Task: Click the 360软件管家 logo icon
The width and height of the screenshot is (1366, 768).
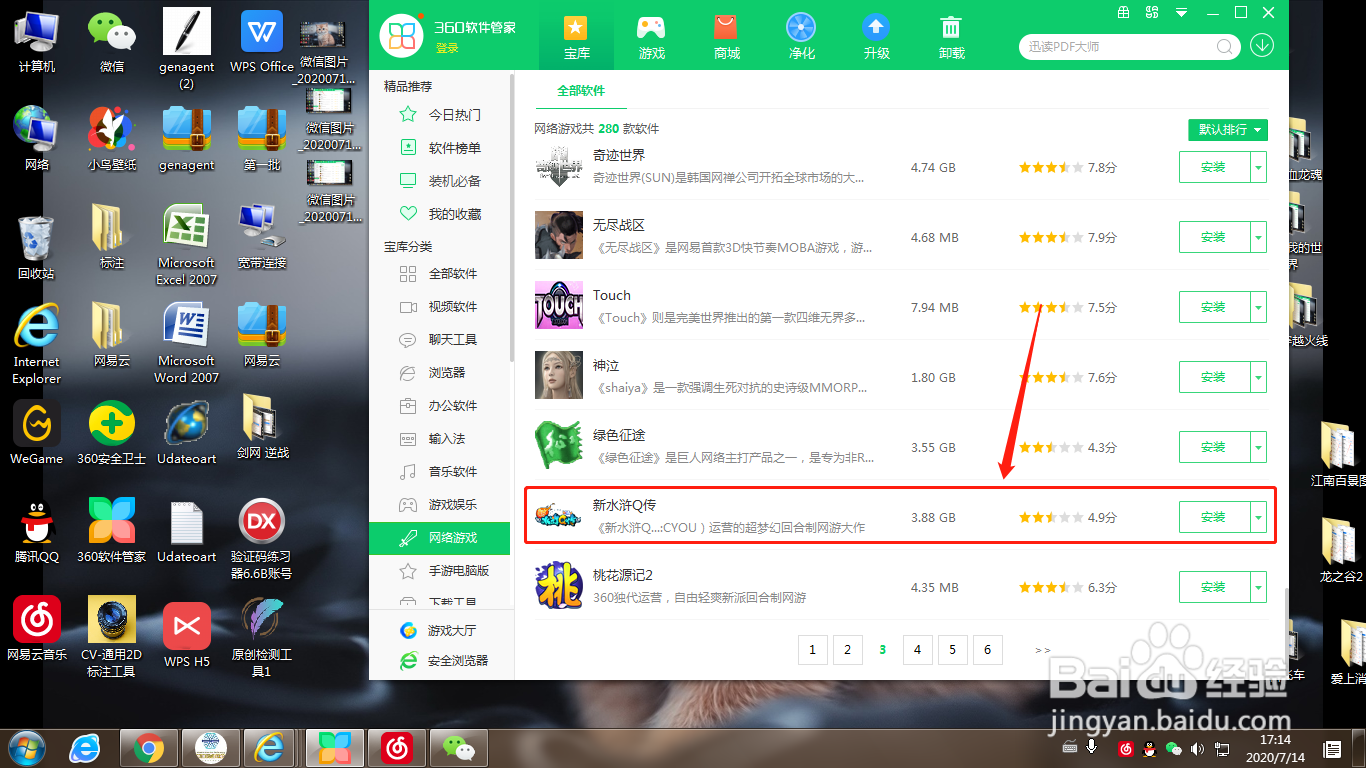Action: pyautogui.click(x=402, y=37)
